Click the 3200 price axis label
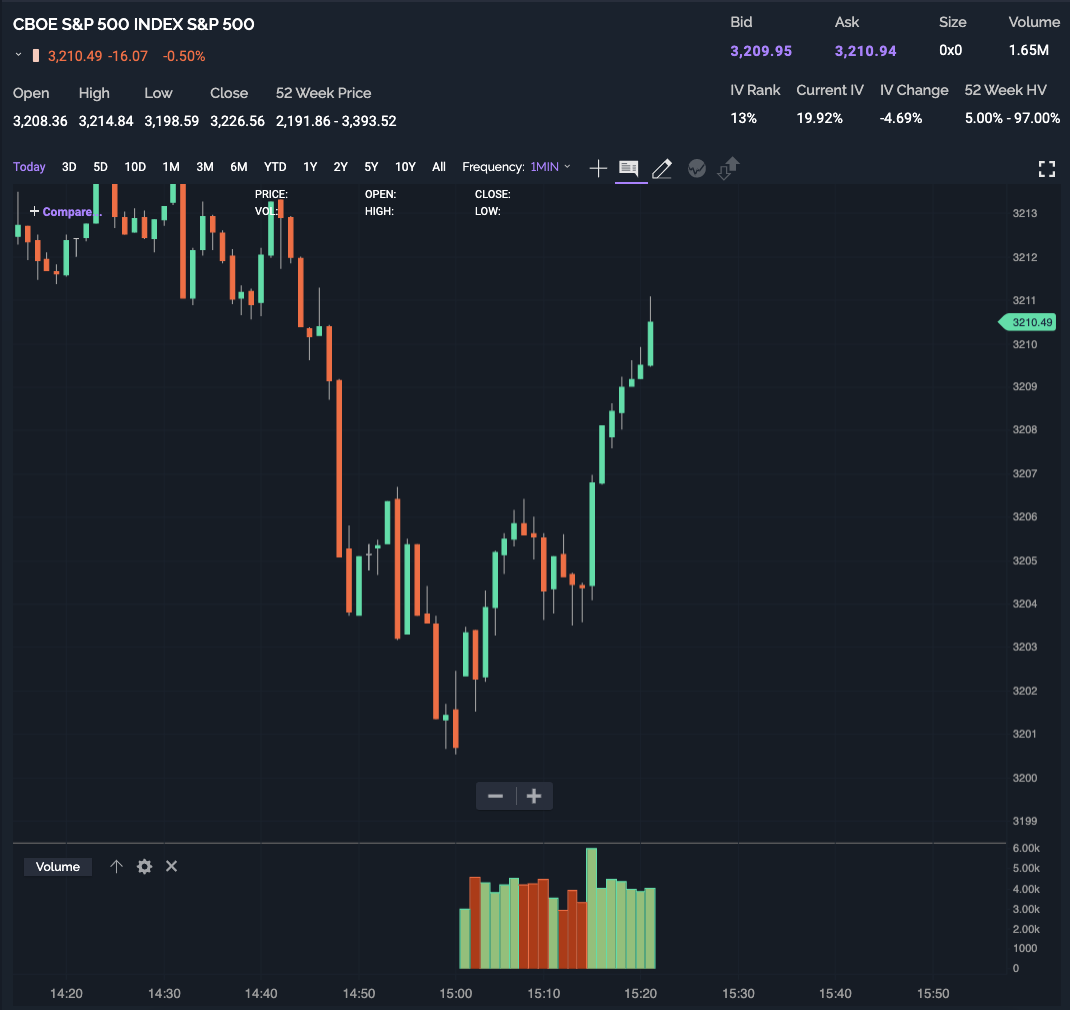This screenshot has width=1070, height=1010. (1024, 778)
